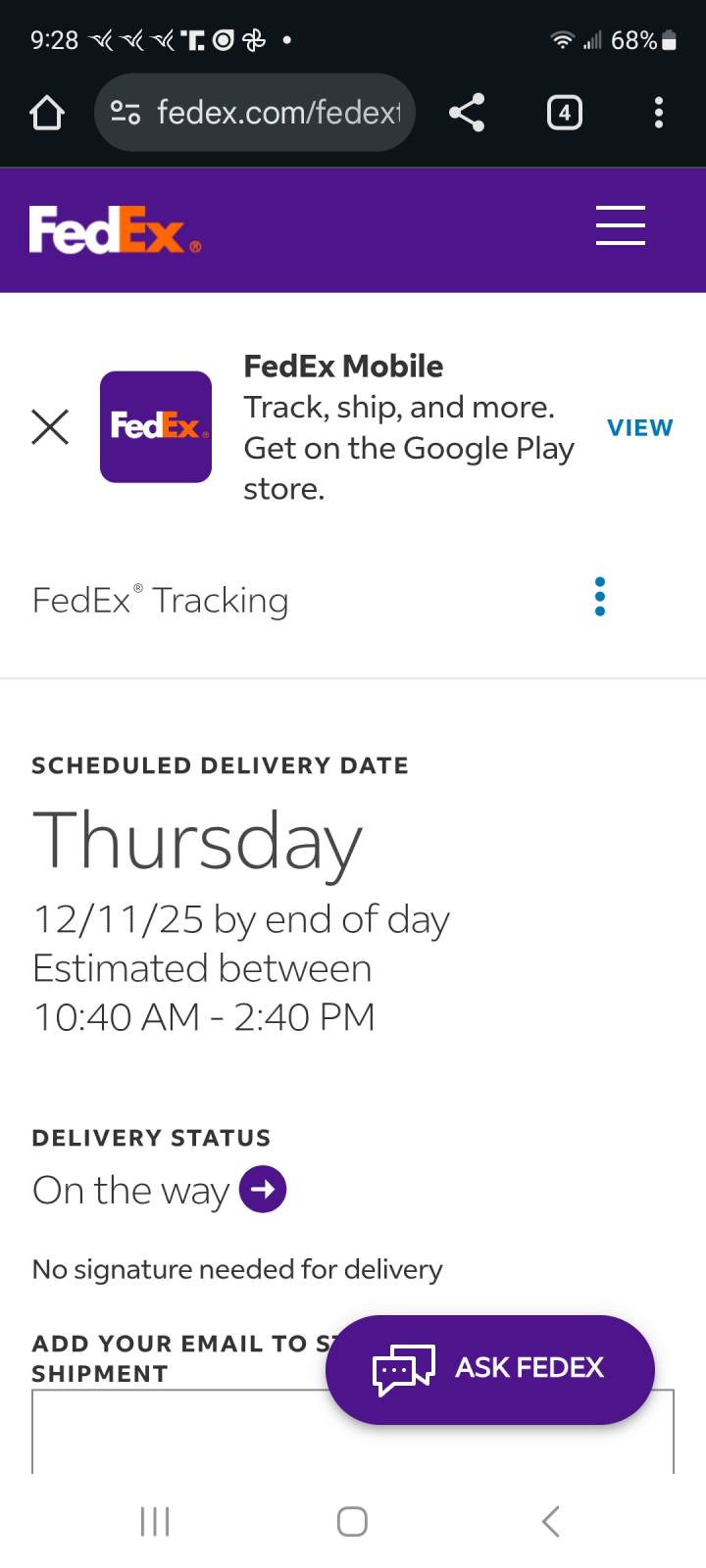This screenshot has width=706, height=1568.
Task: Tap the Ask FedEx chat button
Action: coord(529,1368)
